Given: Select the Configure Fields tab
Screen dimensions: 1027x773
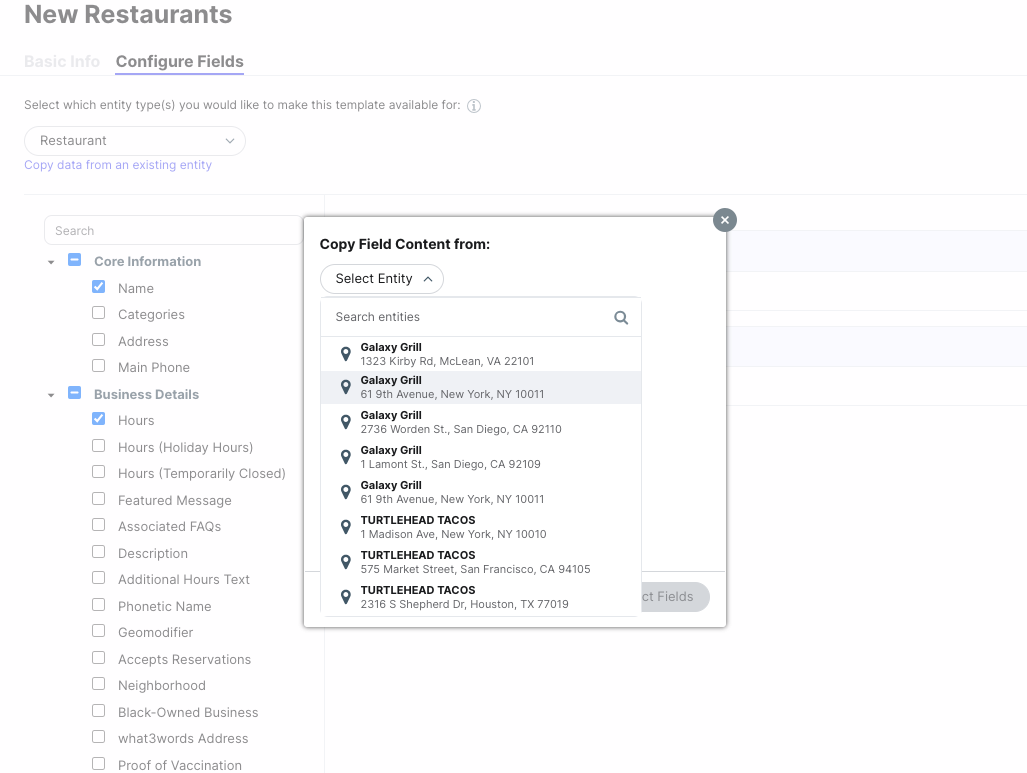Looking at the screenshot, I should pyautogui.click(x=179, y=62).
